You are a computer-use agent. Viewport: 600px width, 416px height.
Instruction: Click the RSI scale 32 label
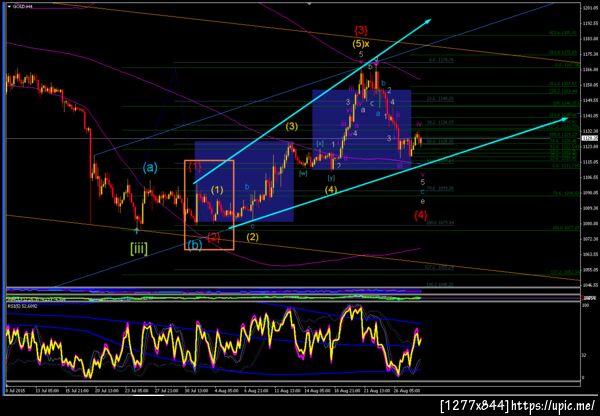pyautogui.click(x=584, y=356)
